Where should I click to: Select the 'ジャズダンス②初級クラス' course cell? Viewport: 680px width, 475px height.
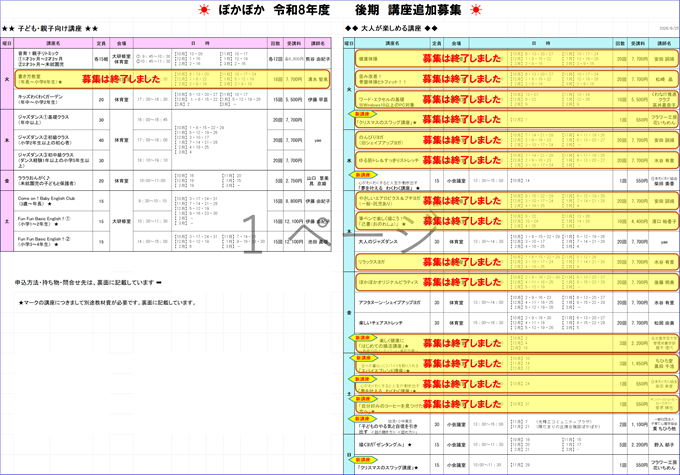point(53,140)
